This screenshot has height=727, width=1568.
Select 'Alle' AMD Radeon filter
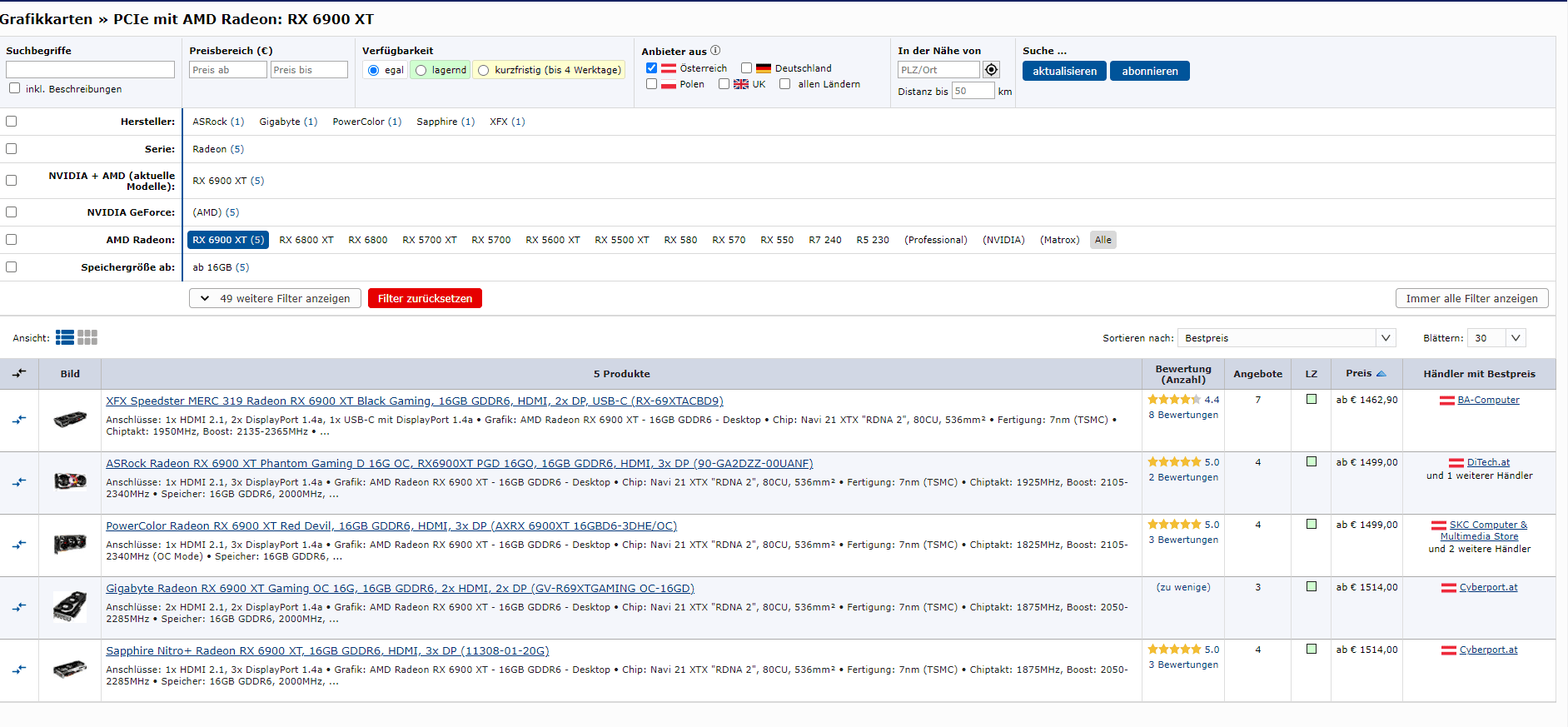tap(1103, 240)
